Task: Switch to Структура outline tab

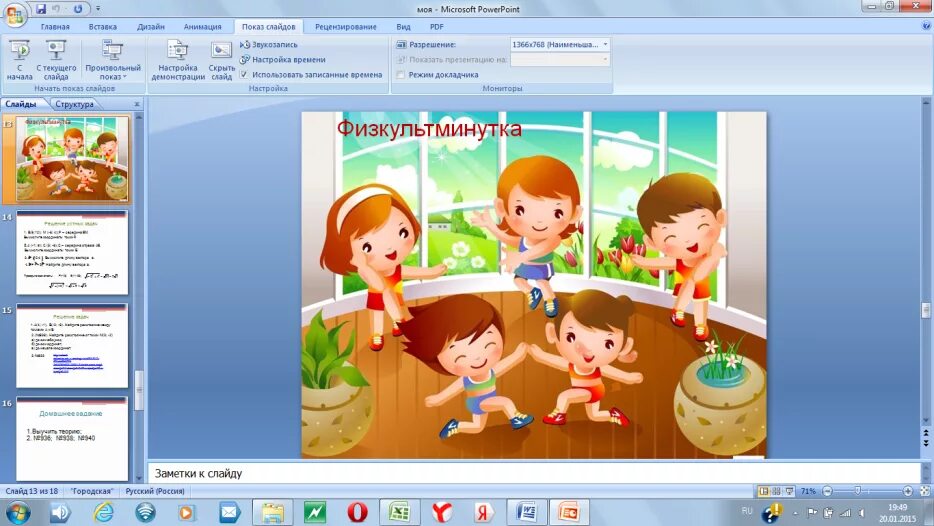Action: (x=74, y=104)
